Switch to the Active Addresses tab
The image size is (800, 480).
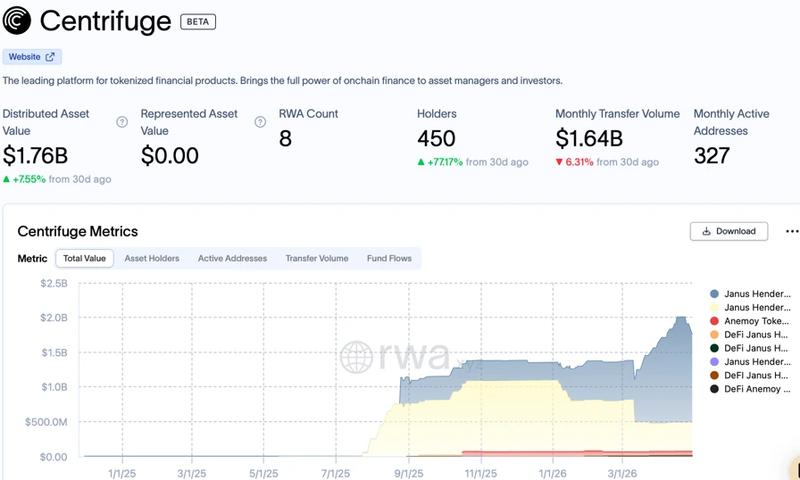pos(232,258)
